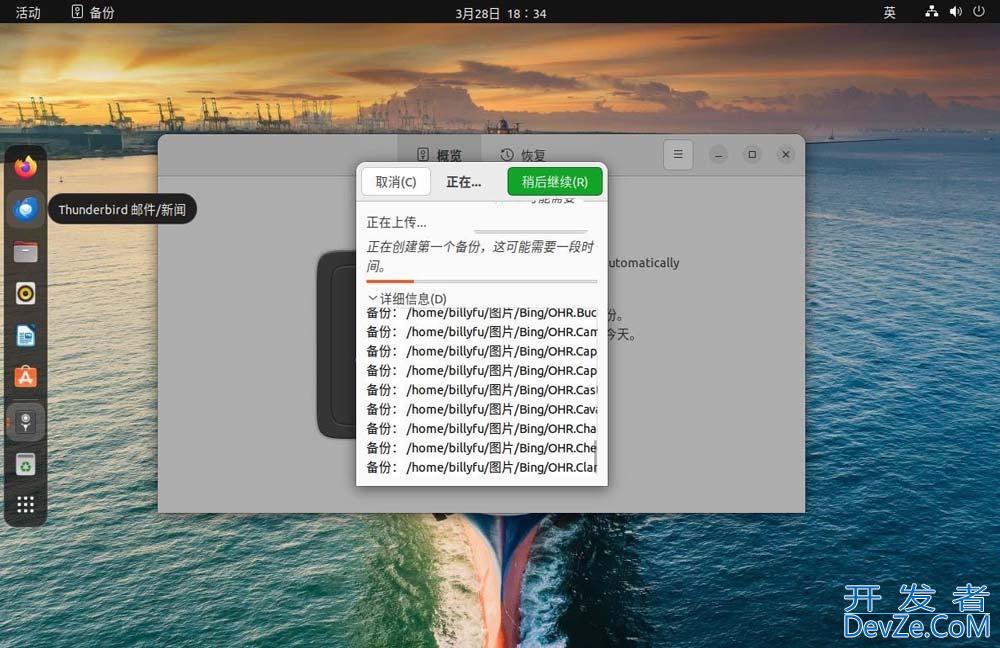
Task: Minimize the Backups window
Action: tap(719, 154)
